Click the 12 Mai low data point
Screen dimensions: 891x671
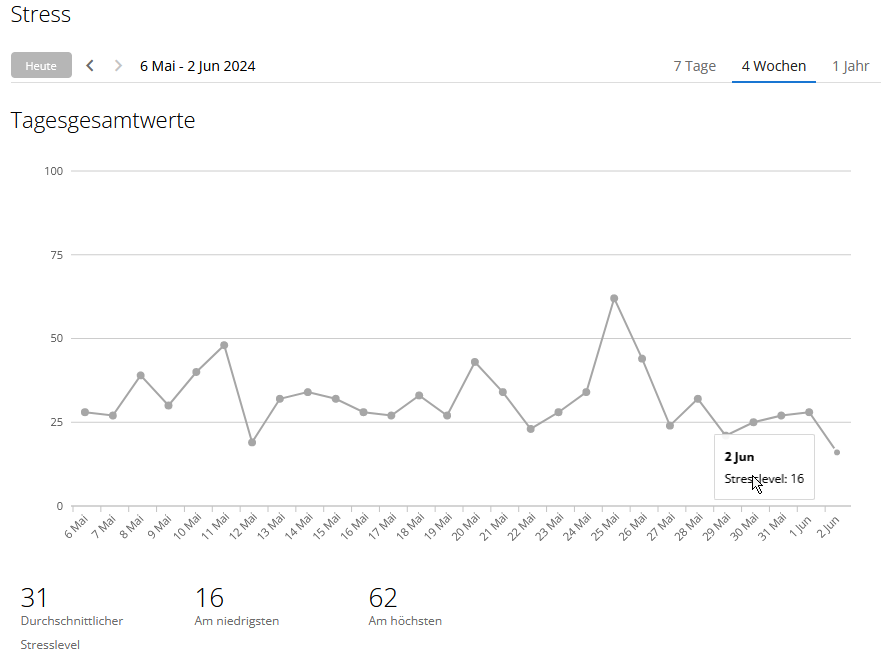252,442
